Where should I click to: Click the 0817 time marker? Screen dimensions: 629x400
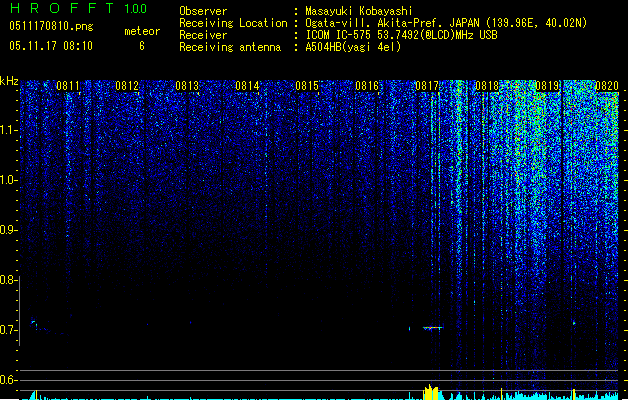(x=427, y=85)
